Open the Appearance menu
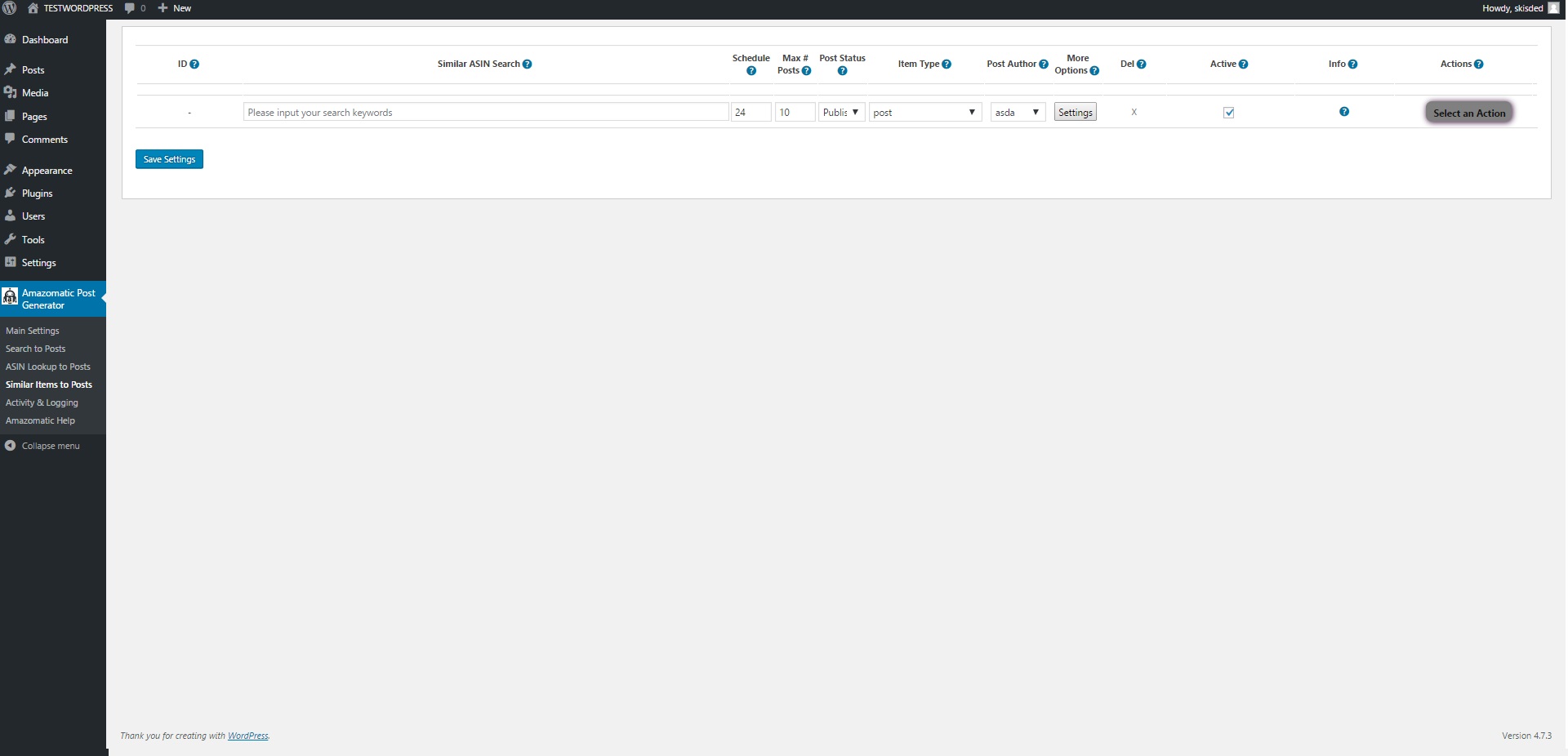The height and width of the screenshot is (756, 1568). pyautogui.click(x=47, y=171)
